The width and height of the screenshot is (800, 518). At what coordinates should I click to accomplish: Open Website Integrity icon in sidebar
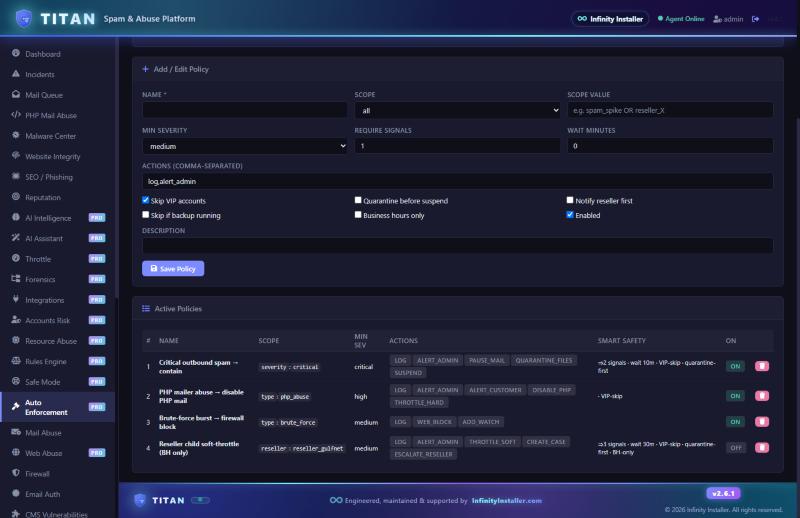click(16, 156)
